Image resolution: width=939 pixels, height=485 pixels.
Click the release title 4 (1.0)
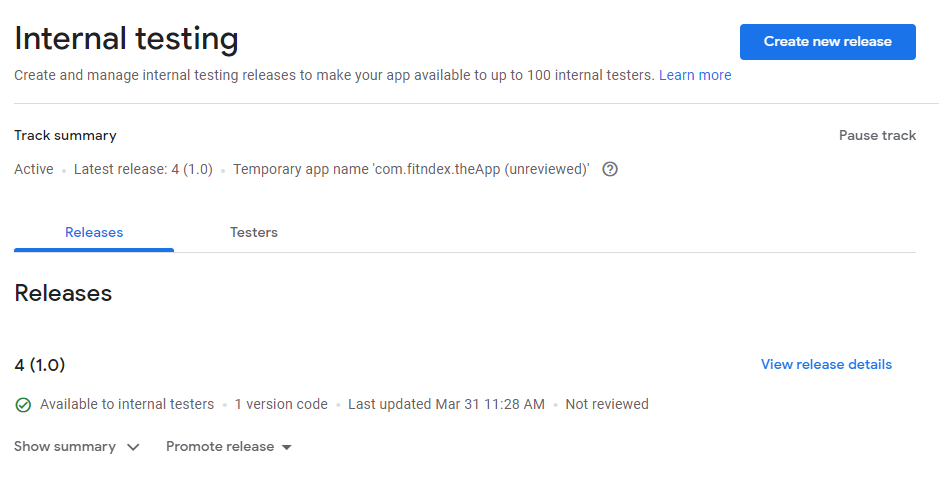[x=40, y=365]
